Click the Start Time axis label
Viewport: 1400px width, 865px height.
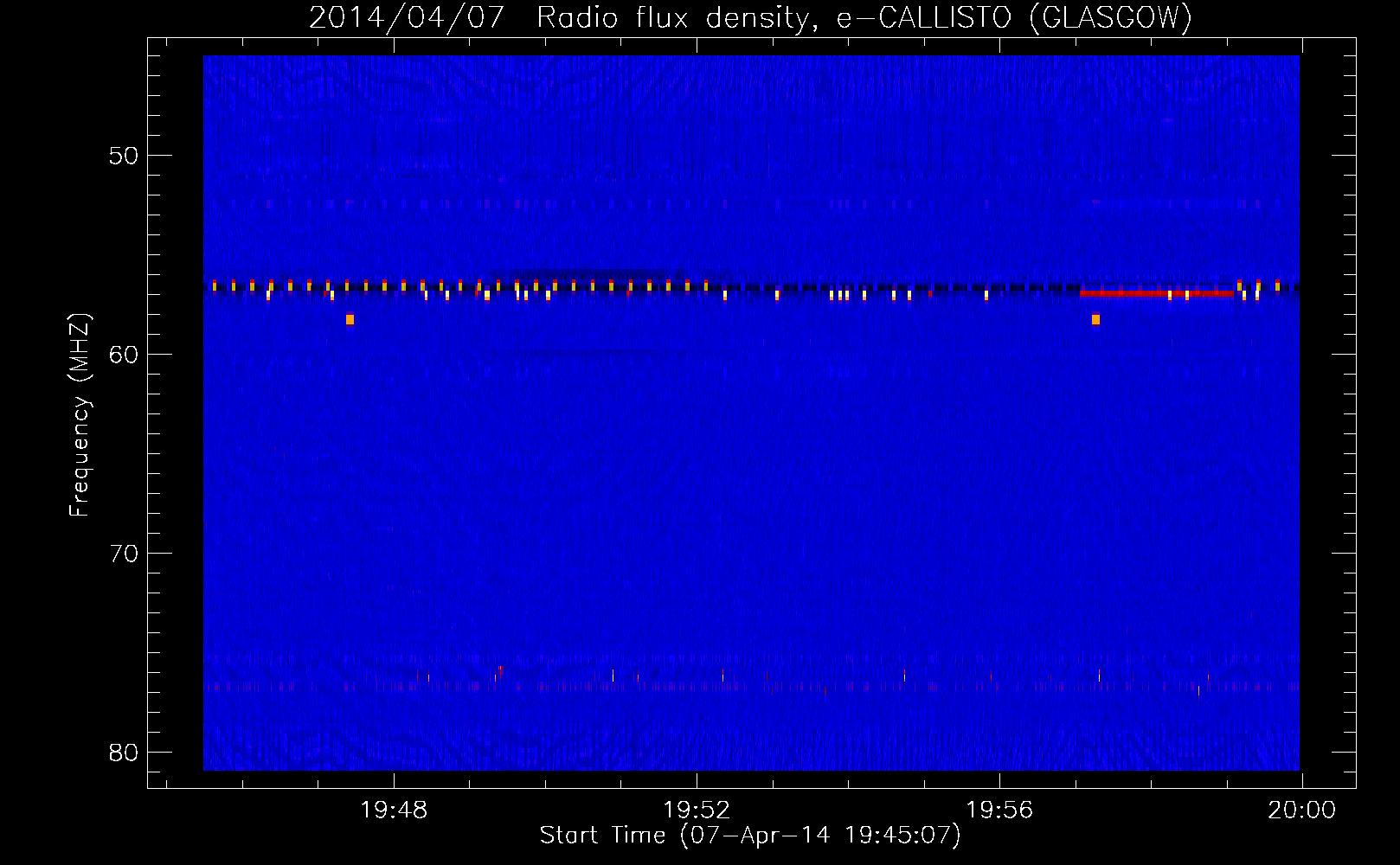[750, 836]
